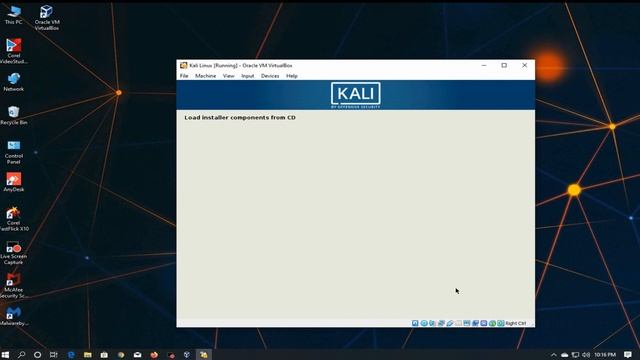Viewport: 640px width, 360px height.
Task: Open File Explorer from taskbar
Action: click(87, 355)
